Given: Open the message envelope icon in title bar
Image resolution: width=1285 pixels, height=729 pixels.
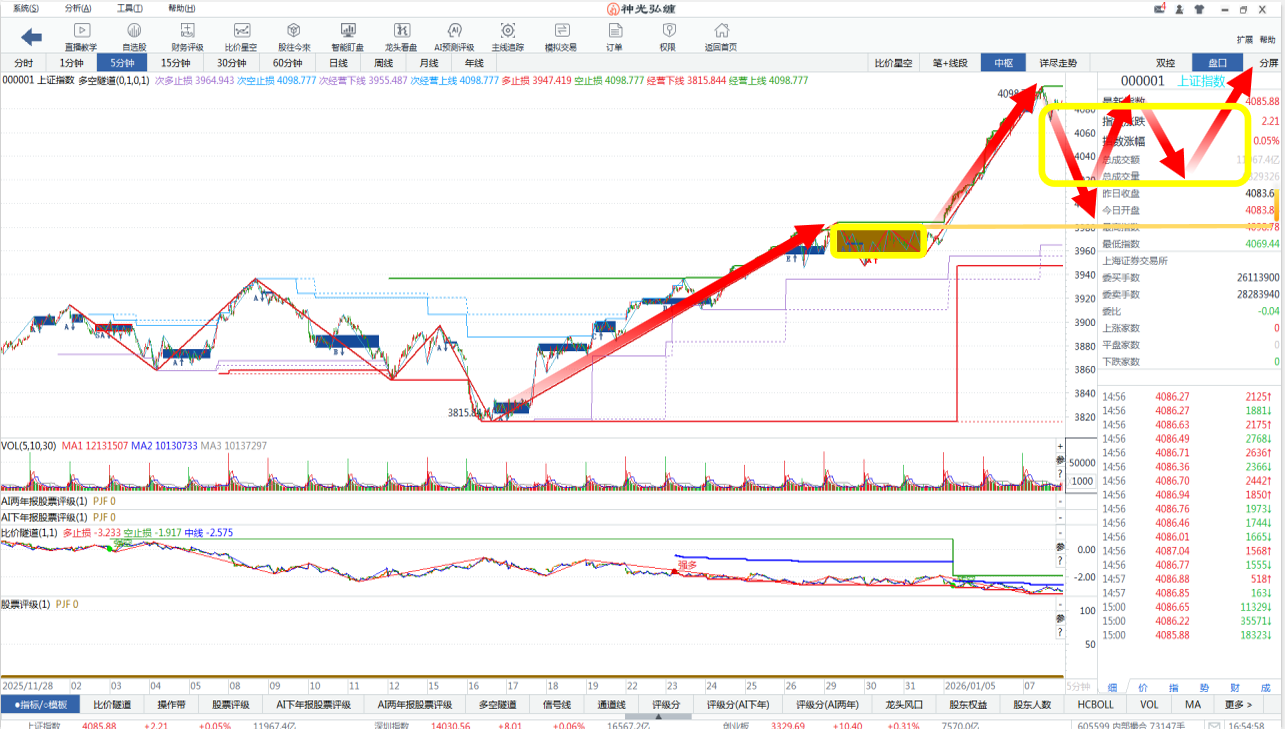Looking at the screenshot, I should [x=1159, y=9].
